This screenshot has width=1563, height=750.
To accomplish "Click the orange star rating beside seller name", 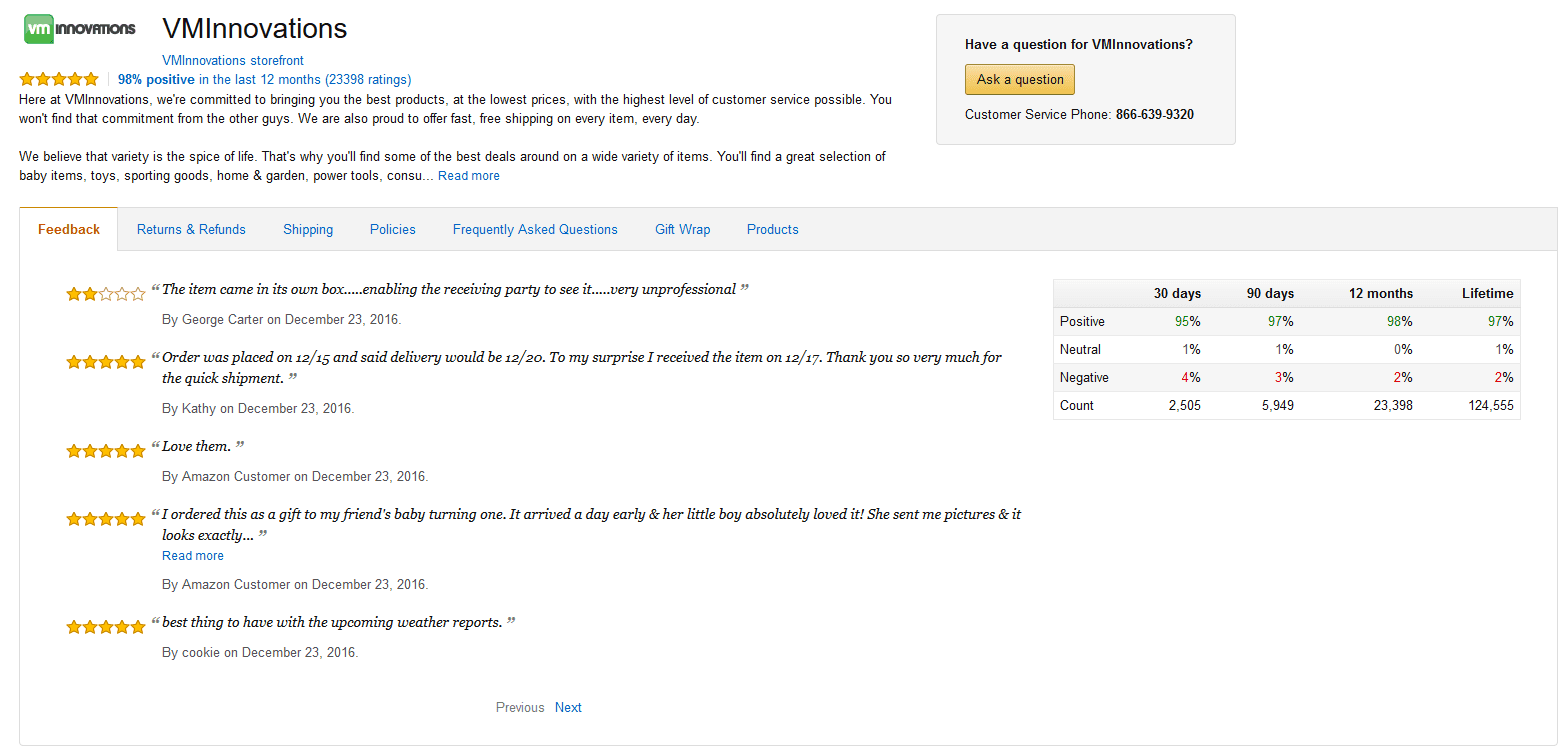I will pos(58,78).
